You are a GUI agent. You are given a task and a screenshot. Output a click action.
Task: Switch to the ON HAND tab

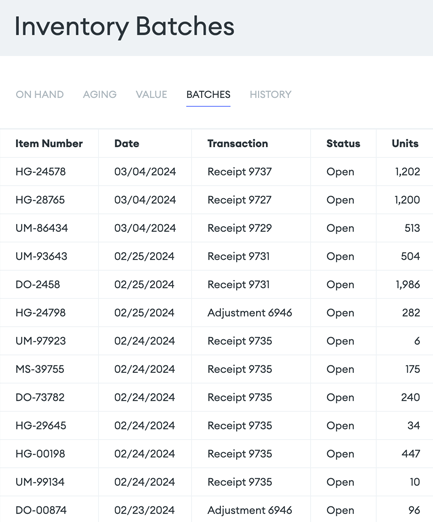[40, 95]
